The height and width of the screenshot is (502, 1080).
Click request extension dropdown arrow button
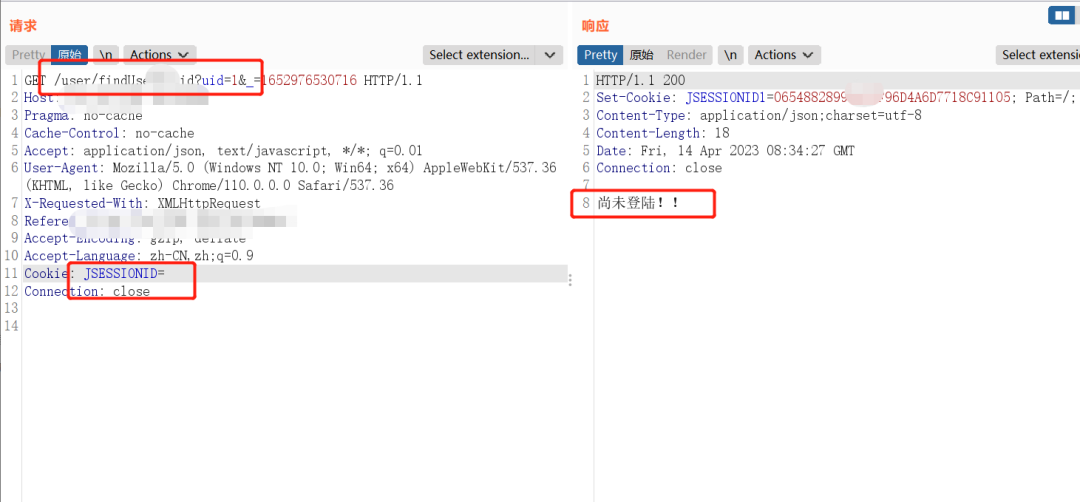tap(550, 55)
